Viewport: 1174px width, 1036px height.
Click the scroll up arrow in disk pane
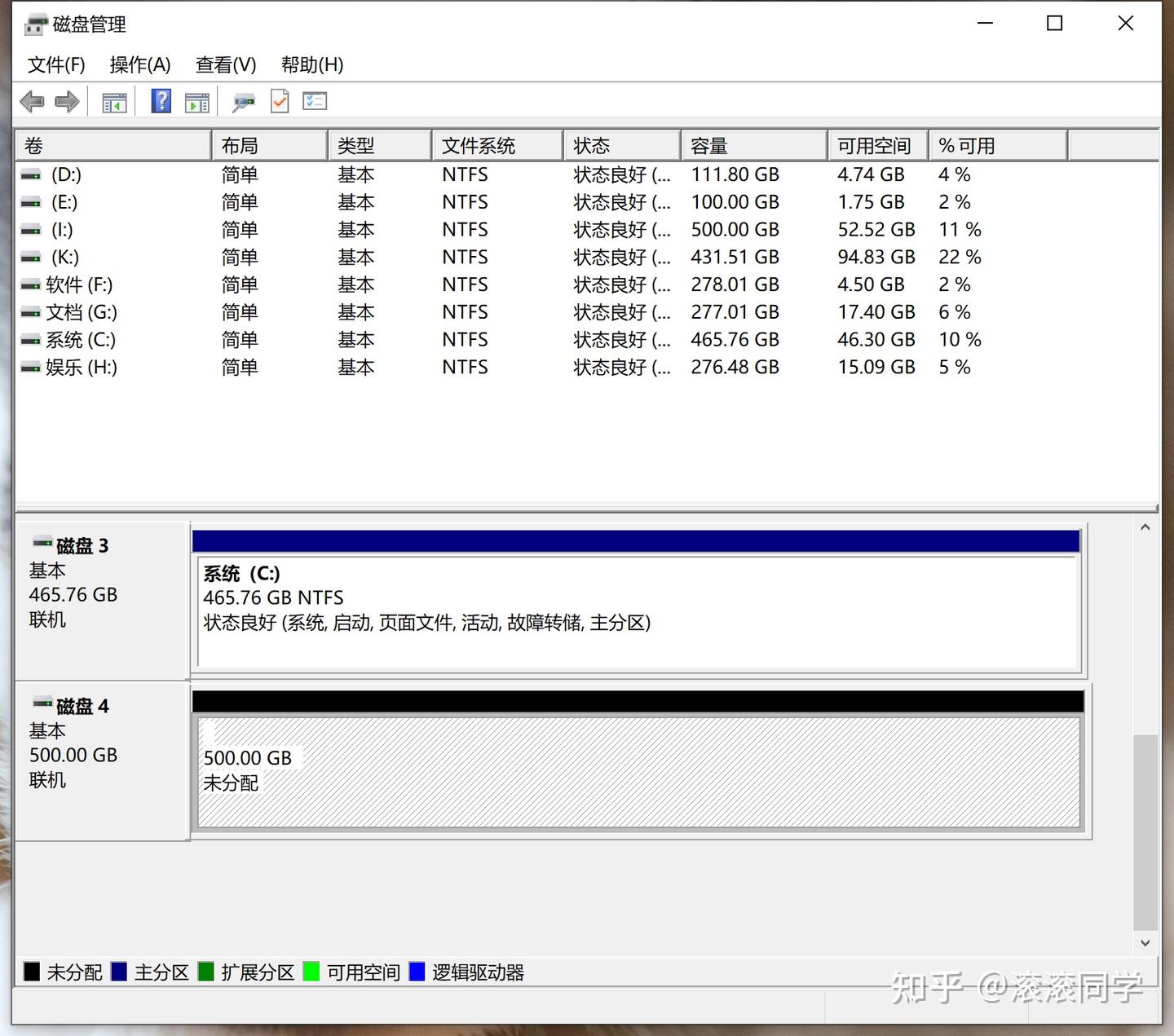1145,527
